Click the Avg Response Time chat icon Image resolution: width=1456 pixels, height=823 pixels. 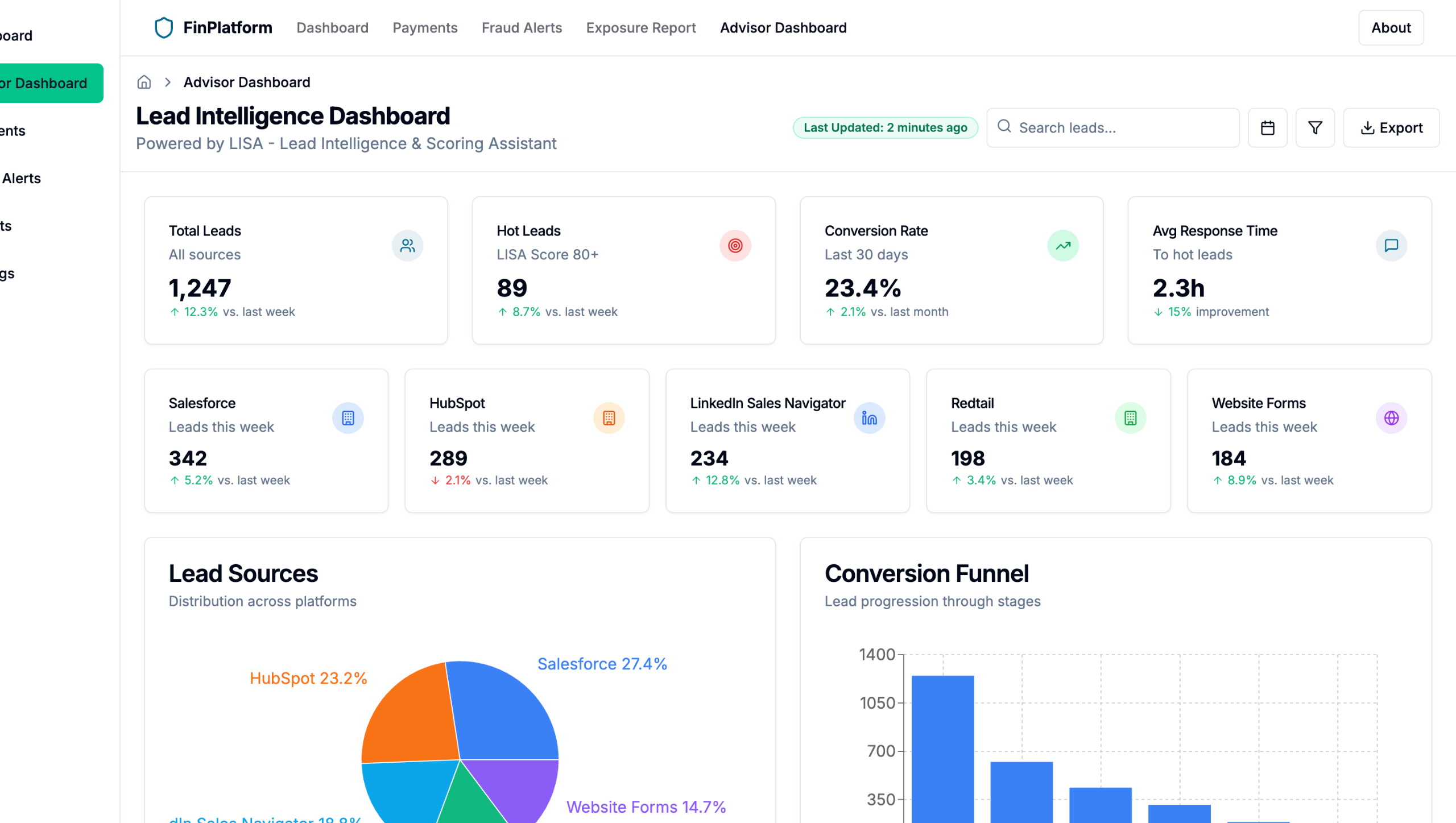pyautogui.click(x=1391, y=246)
